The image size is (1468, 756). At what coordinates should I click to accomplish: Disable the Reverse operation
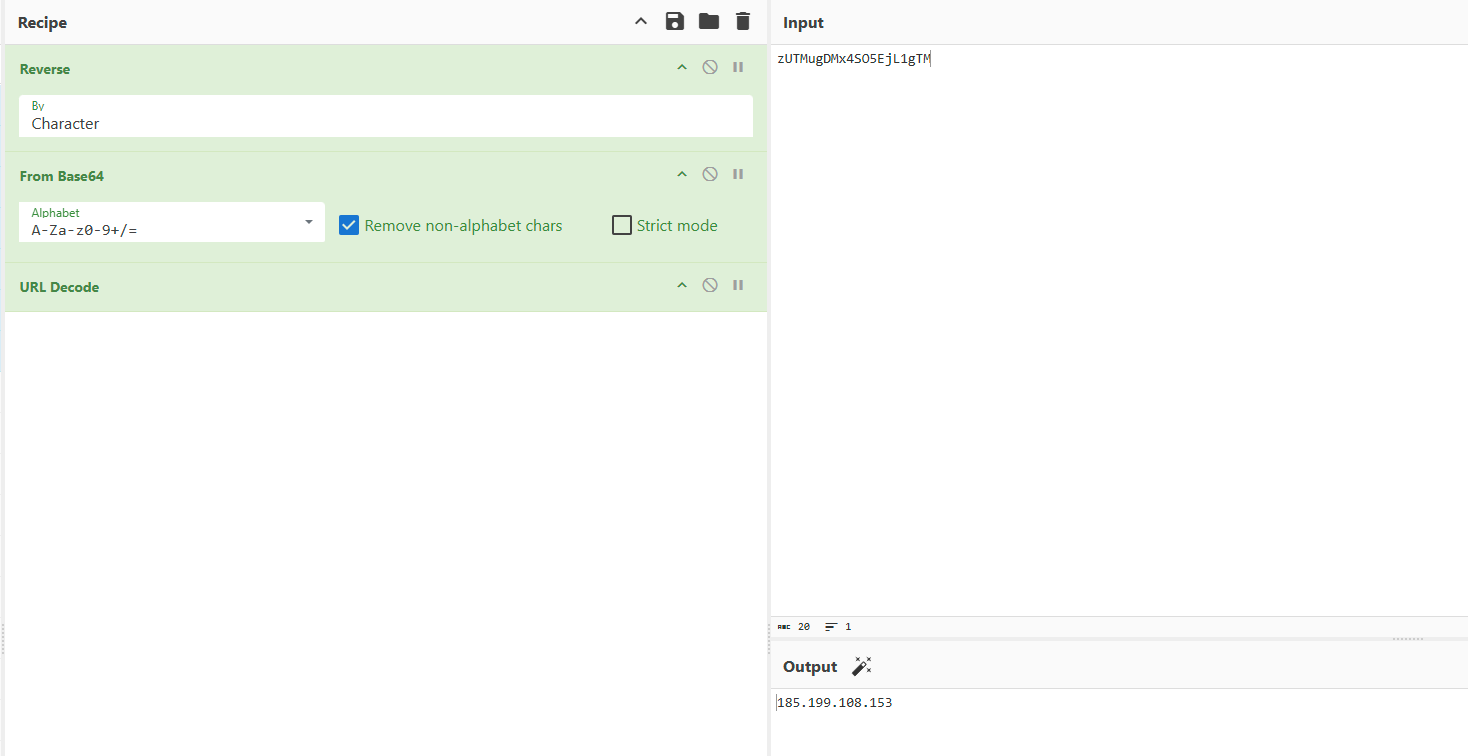710,67
